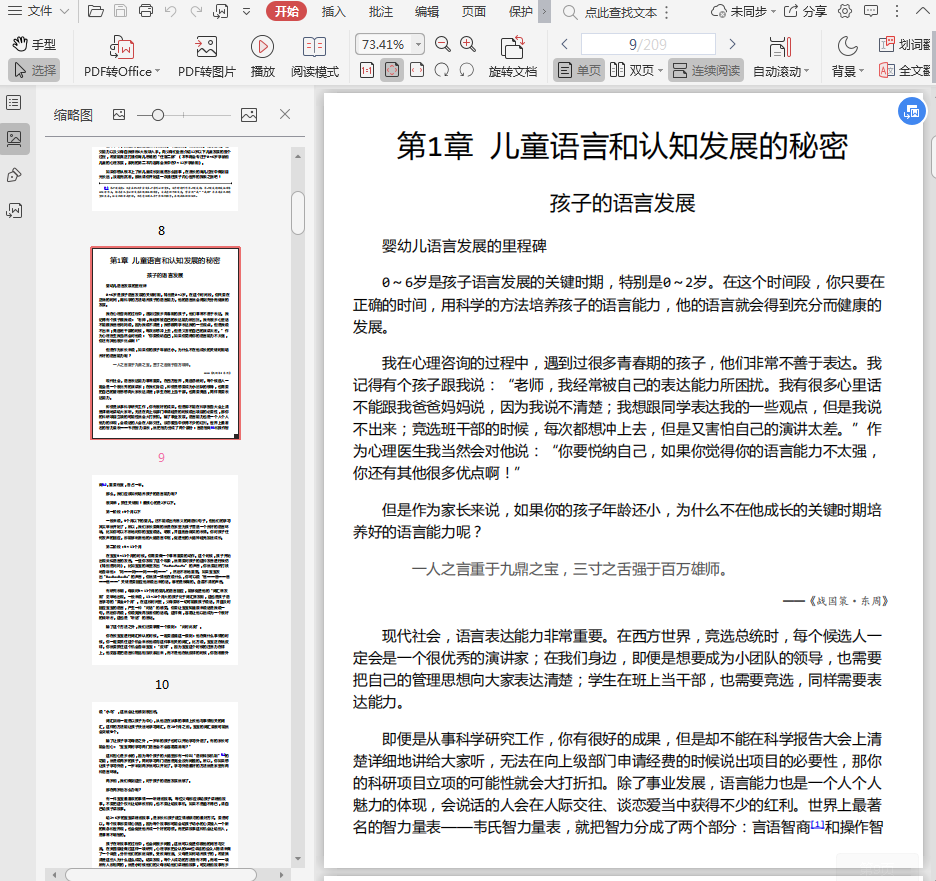Go to previous page arrow
The width and height of the screenshot is (936, 881).
(565, 44)
